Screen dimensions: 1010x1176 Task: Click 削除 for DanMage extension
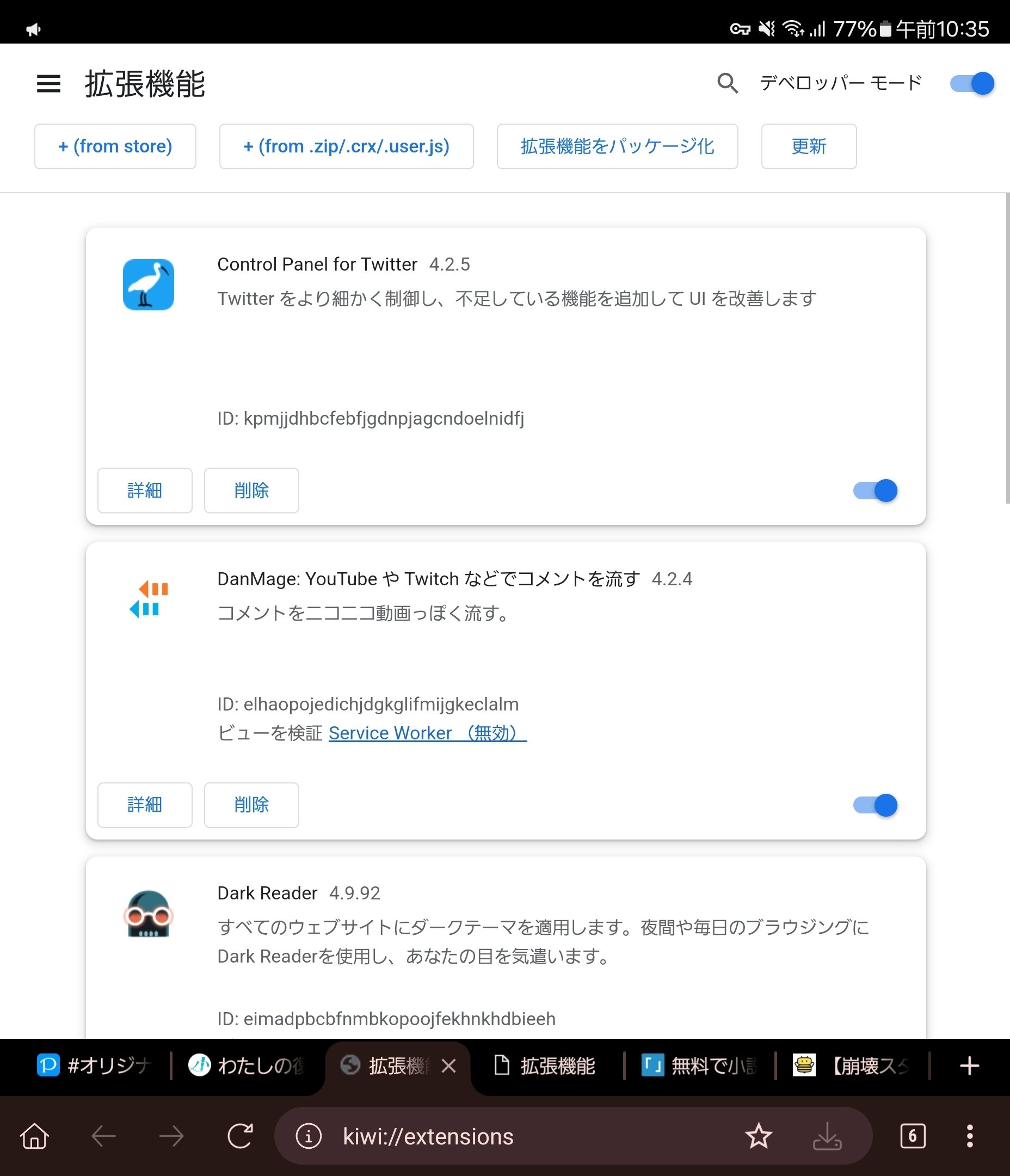click(251, 805)
